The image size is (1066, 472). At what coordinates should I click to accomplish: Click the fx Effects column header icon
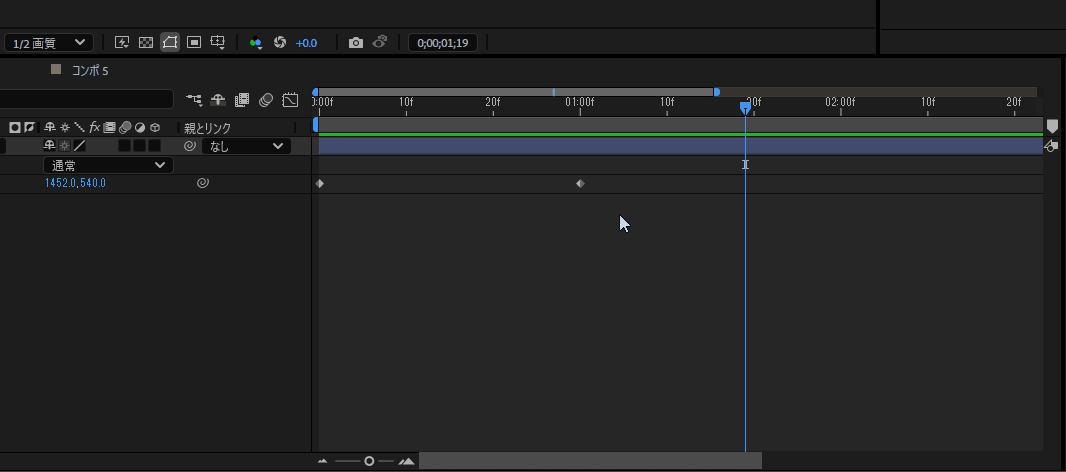pyautogui.click(x=94, y=127)
